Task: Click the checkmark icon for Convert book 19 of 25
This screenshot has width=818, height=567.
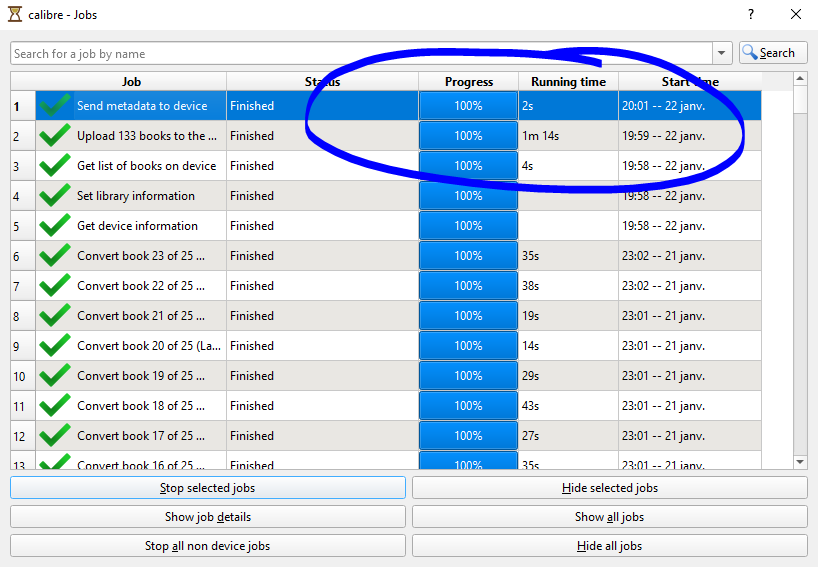Action: coord(55,376)
